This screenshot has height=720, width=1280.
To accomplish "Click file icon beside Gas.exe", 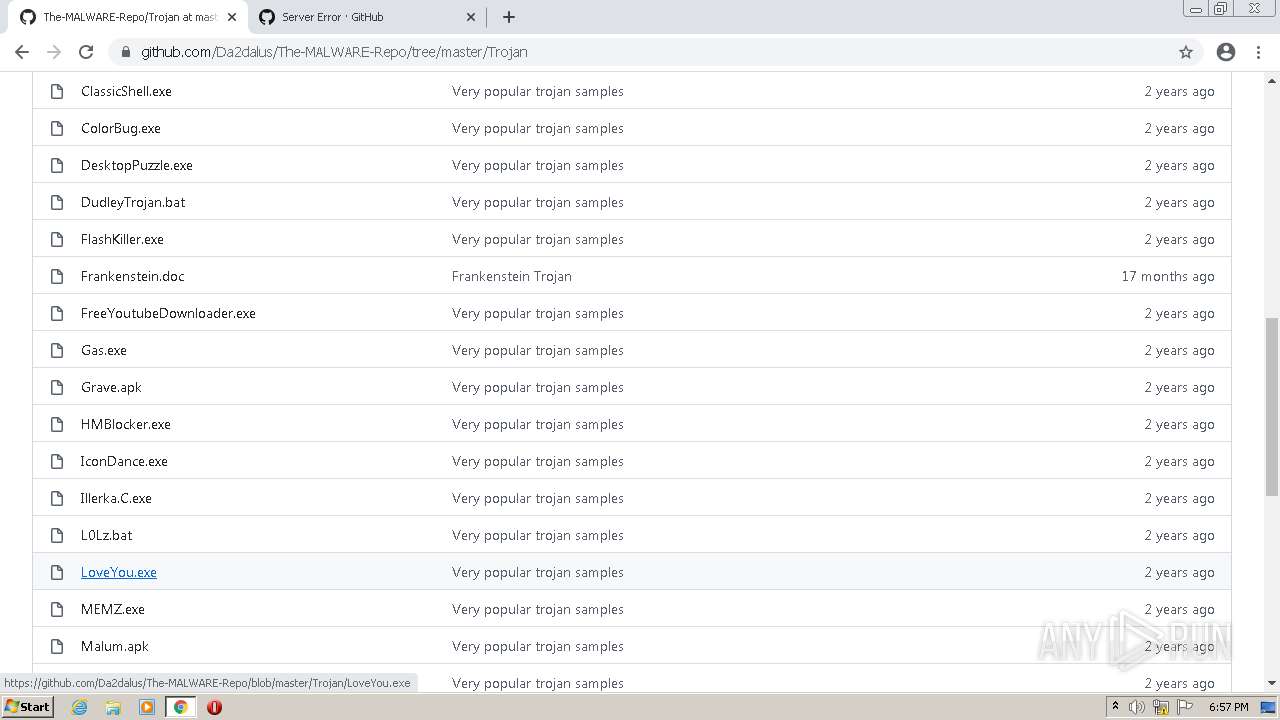I will coord(57,350).
